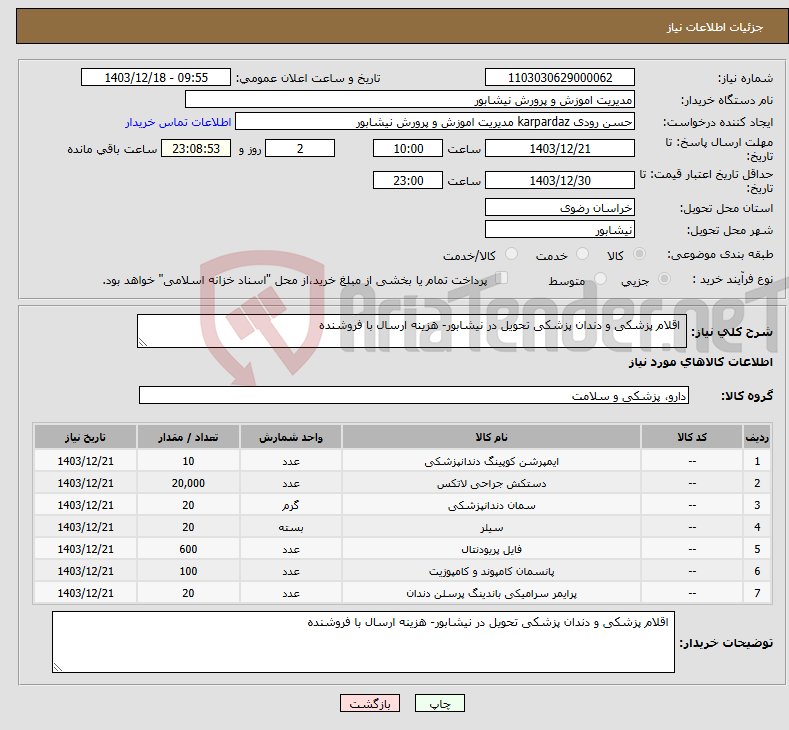This screenshot has height=730, width=789.
Task: Click the جزئیات اطلاعات نیاز page header
Action: coord(715,27)
